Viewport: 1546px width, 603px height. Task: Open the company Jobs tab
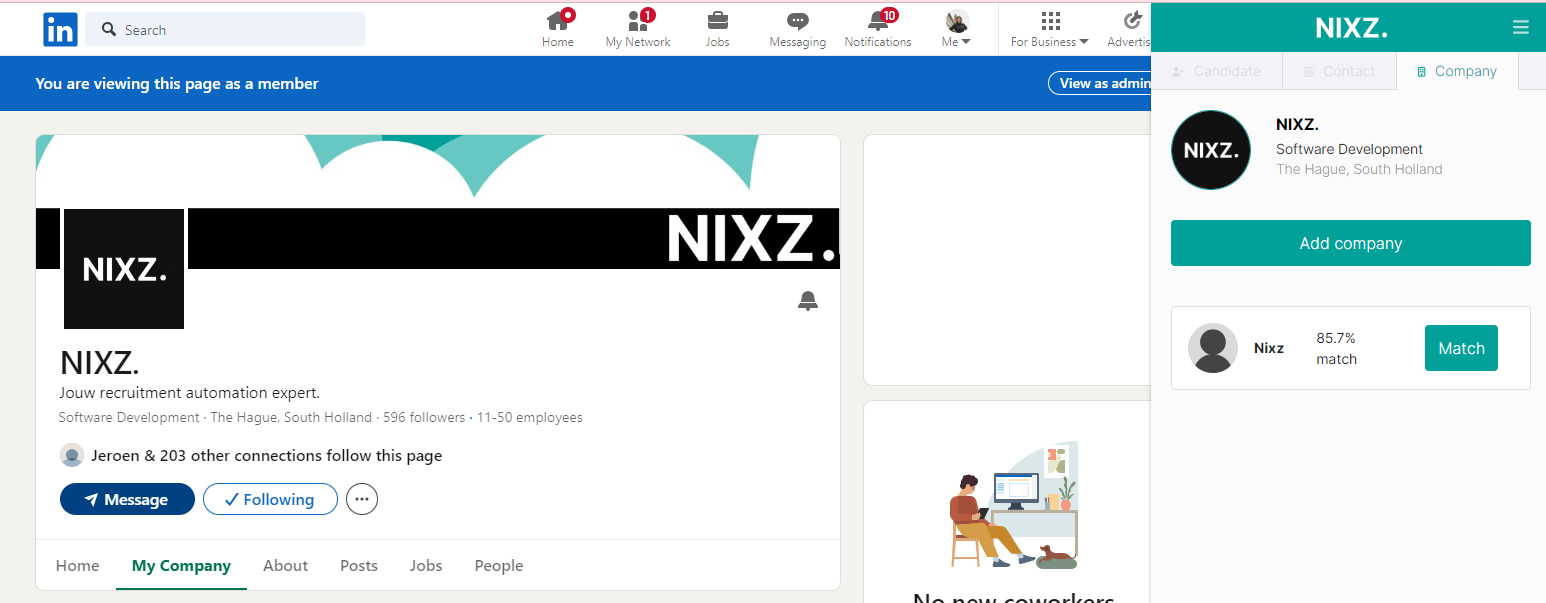[426, 566]
